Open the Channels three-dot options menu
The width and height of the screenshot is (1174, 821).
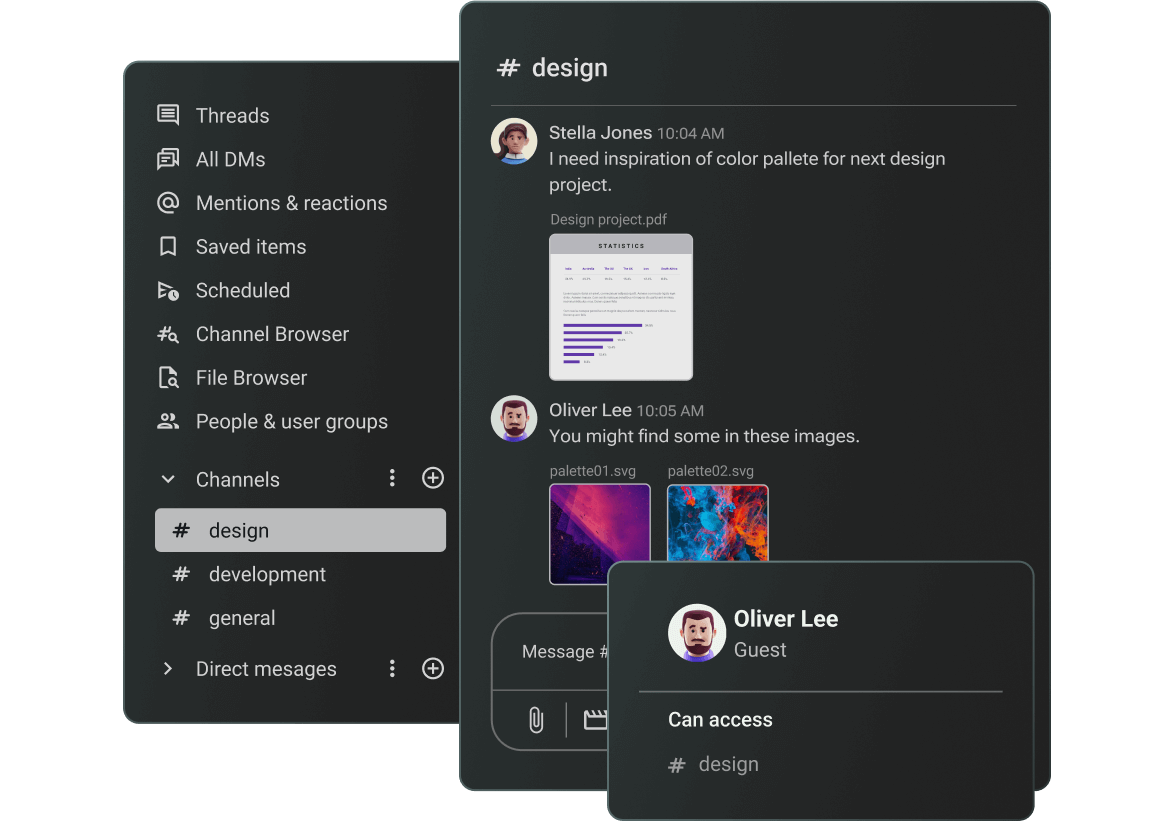[x=392, y=478]
